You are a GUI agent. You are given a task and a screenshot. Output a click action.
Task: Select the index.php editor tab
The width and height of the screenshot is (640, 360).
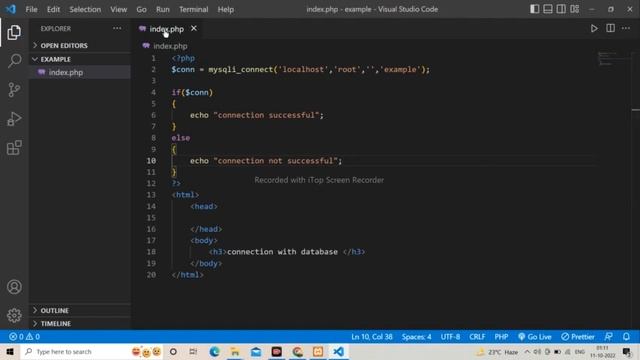pos(167,29)
